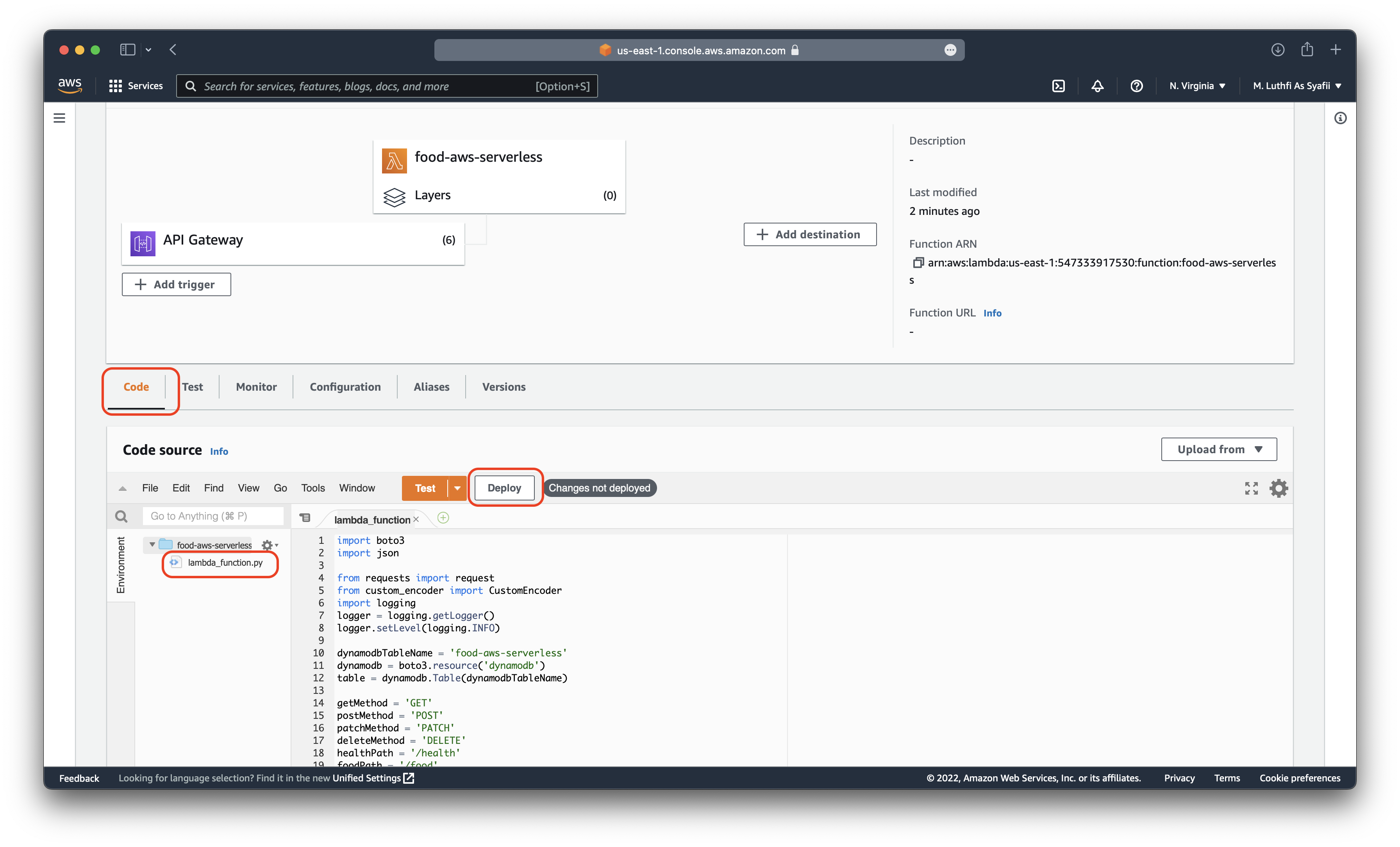Click the orange Test button
Image resolution: width=1400 pixels, height=847 pixels.
425,488
